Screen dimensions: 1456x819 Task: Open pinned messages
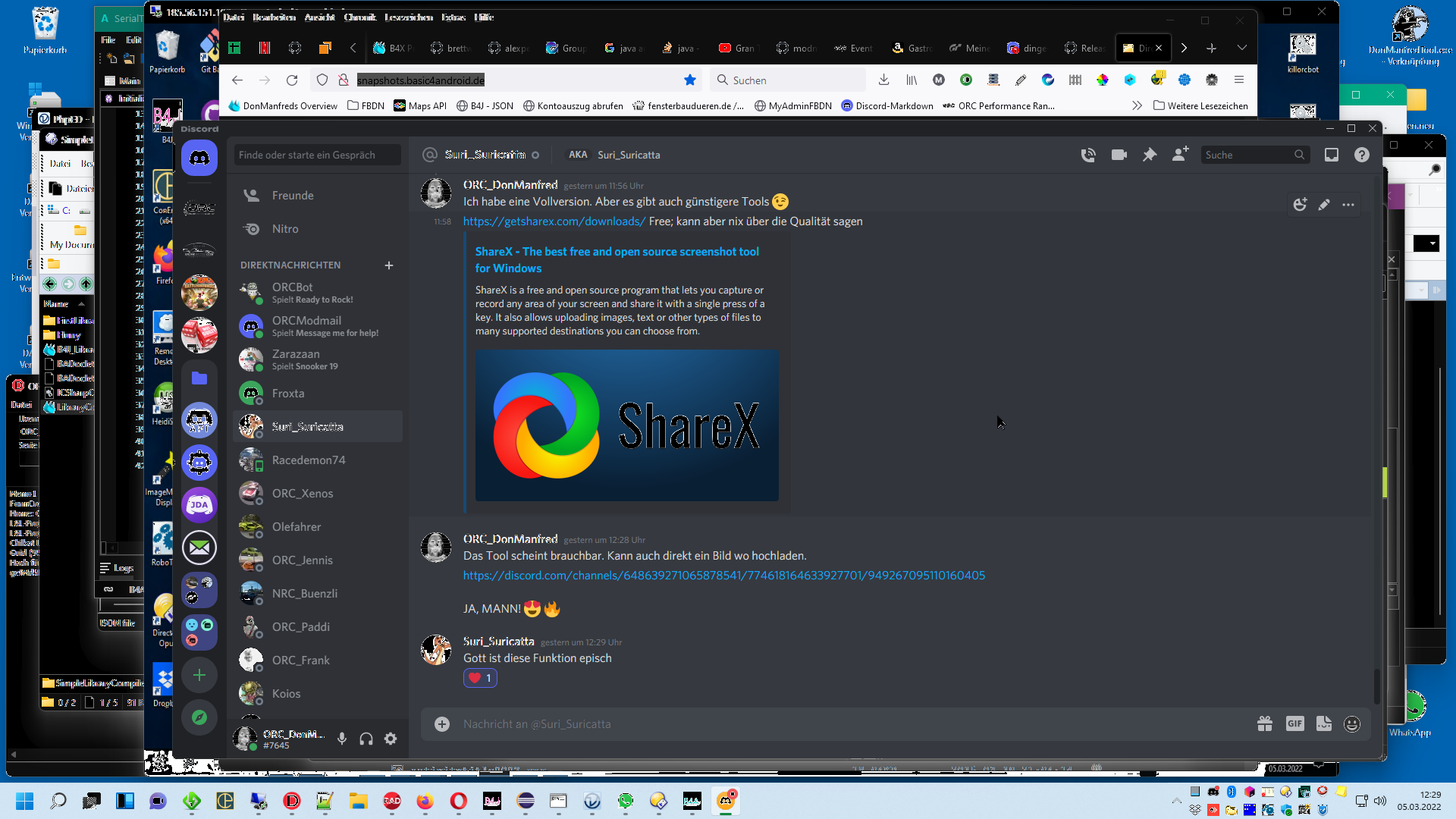[x=1150, y=155]
